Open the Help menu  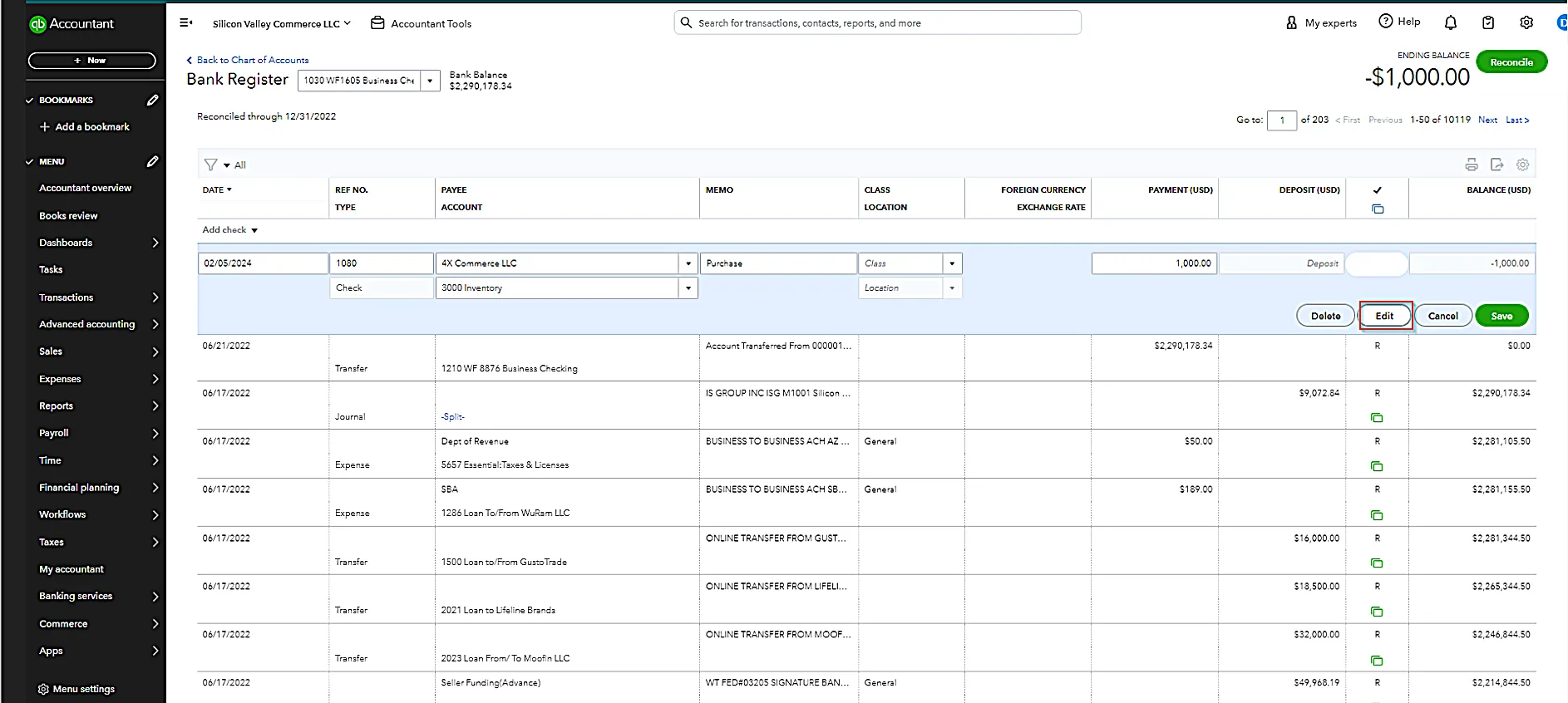pos(1399,22)
